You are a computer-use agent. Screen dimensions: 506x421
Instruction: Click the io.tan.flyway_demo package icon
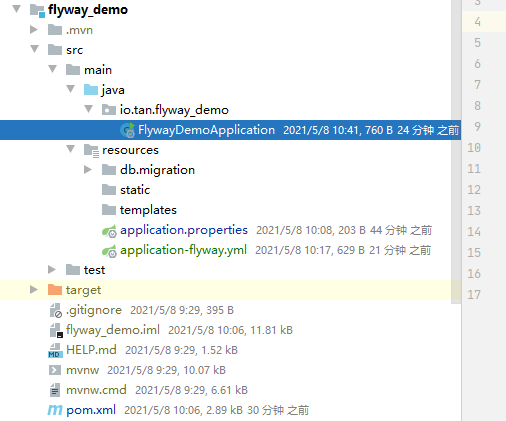click(109, 110)
